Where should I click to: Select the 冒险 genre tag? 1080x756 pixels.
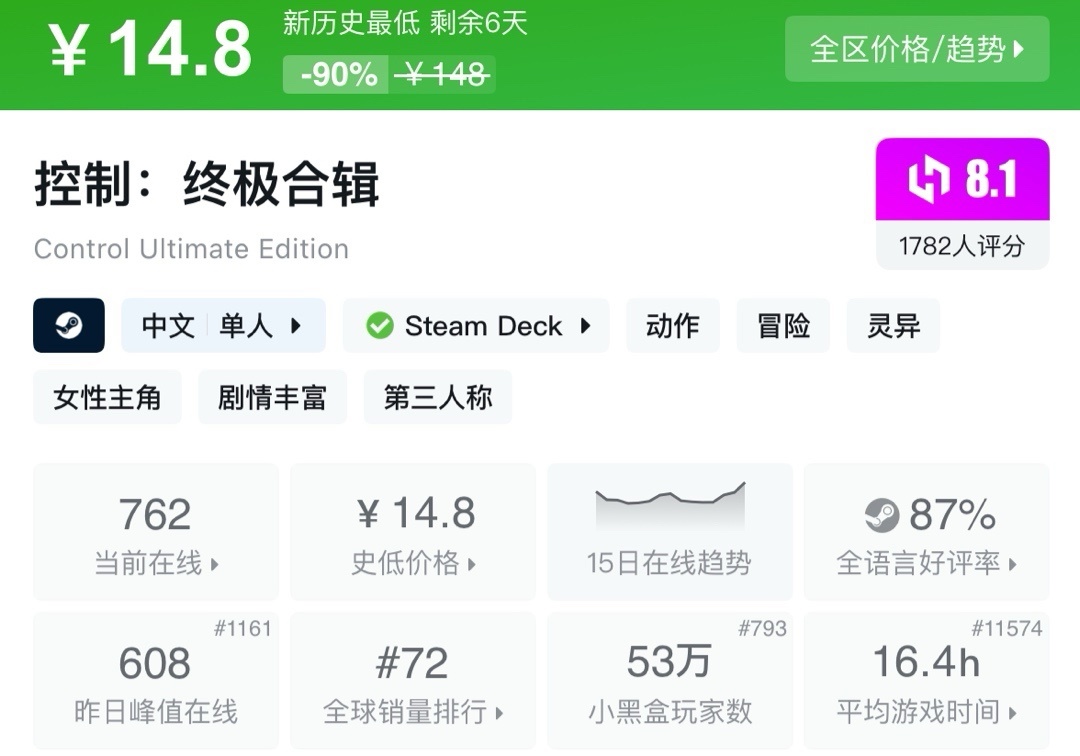[x=783, y=326]
